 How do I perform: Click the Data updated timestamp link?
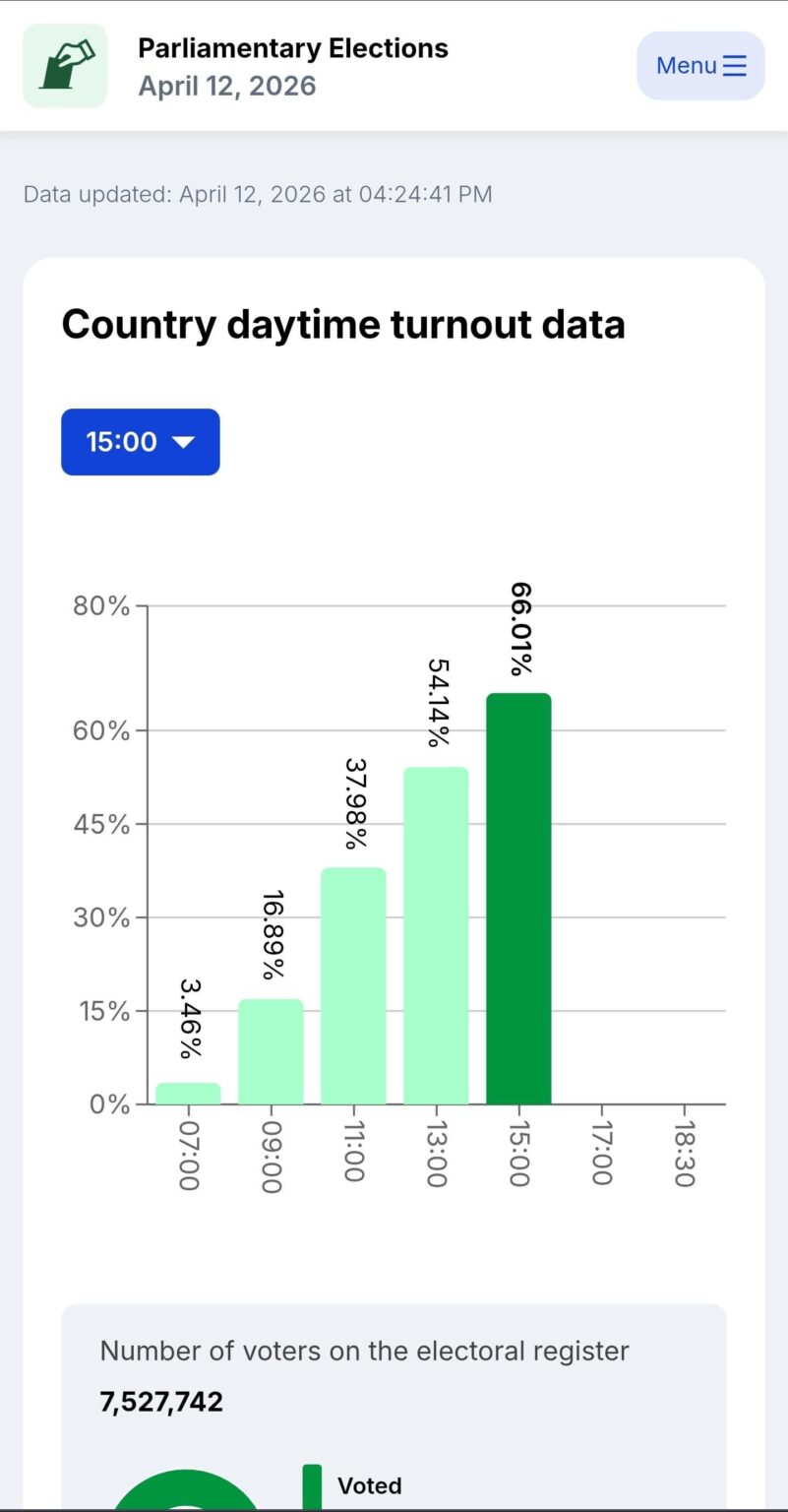[x=256, y=194]
